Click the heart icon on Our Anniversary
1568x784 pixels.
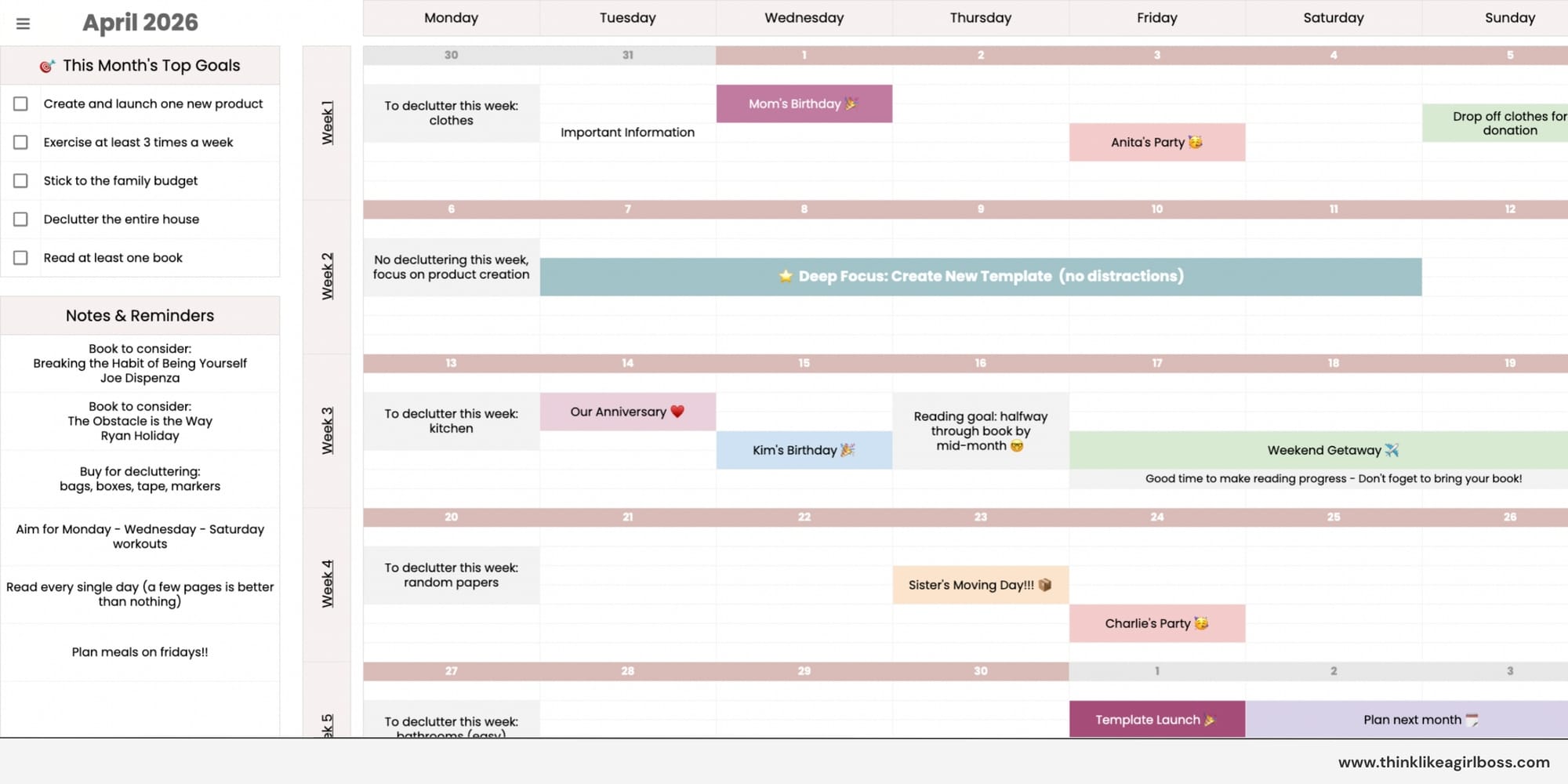point(678,412)
